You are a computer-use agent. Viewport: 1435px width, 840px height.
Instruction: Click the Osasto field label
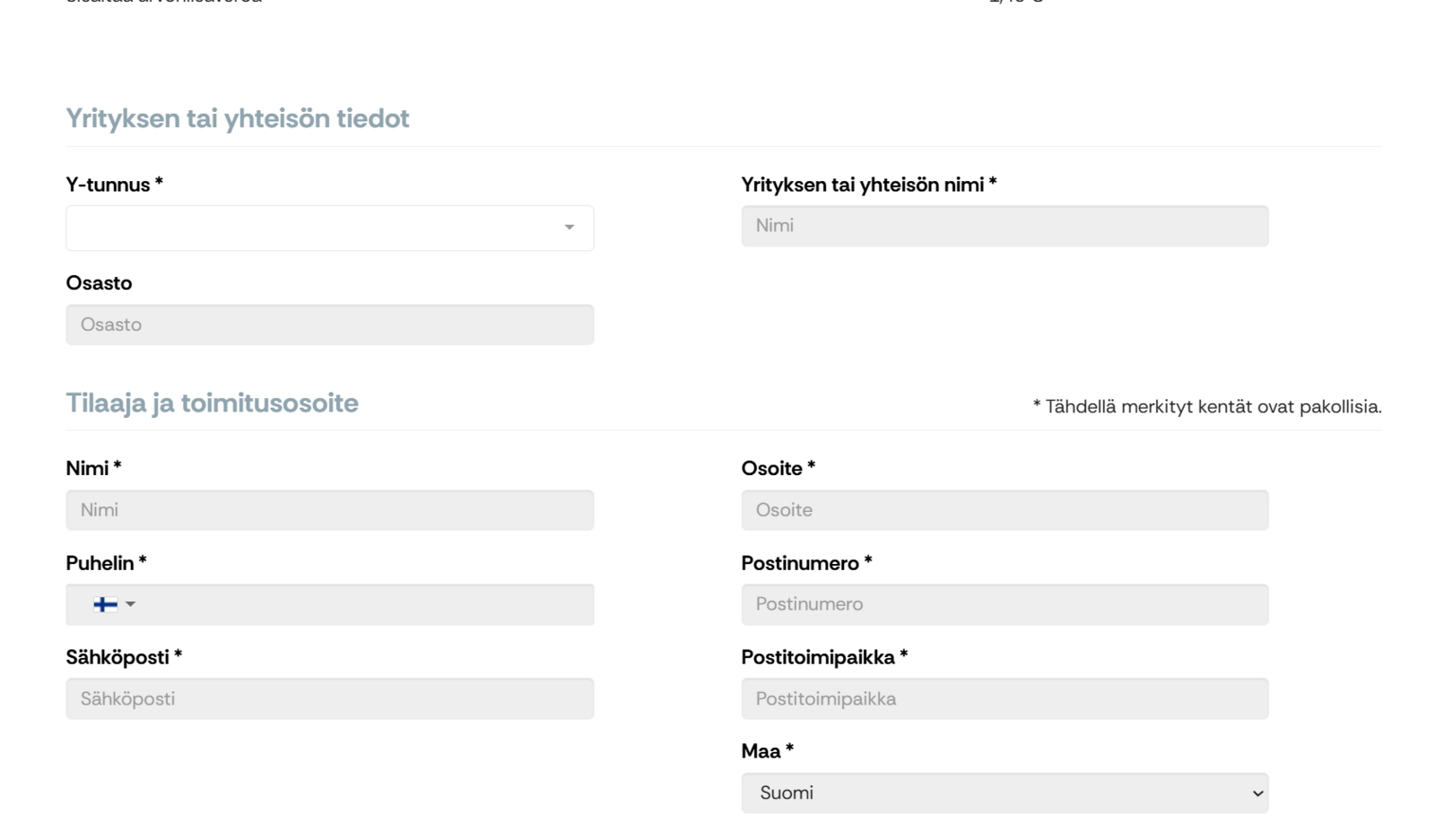(x=99, y=283)
